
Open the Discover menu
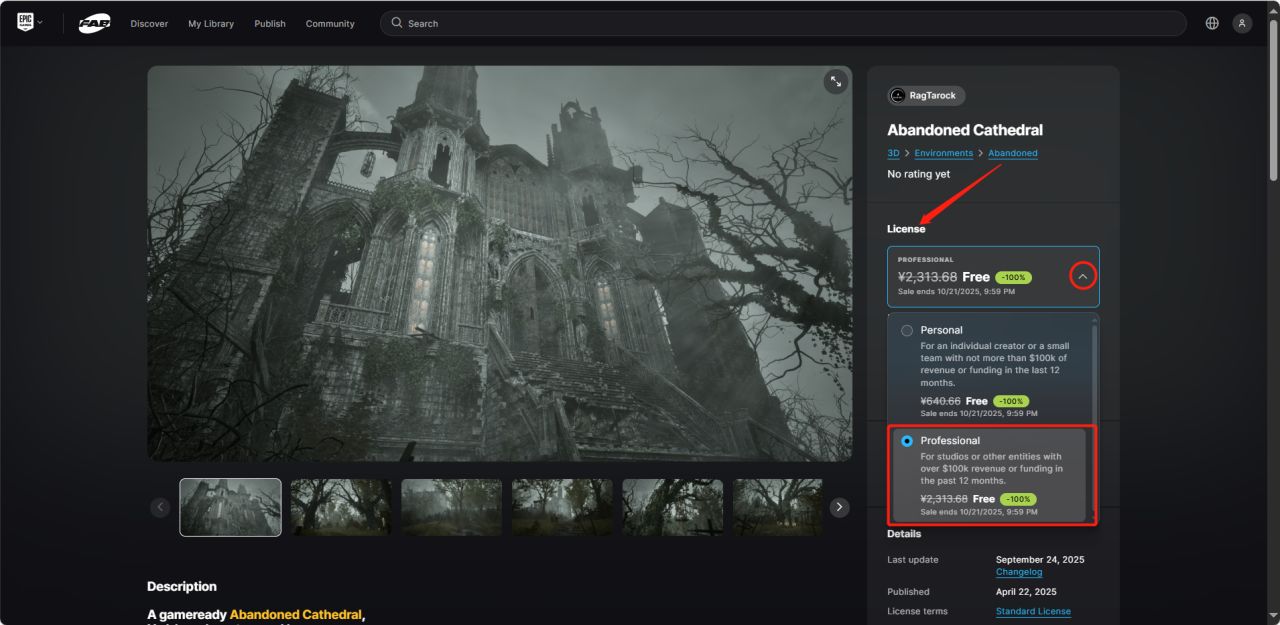[149, 23]
